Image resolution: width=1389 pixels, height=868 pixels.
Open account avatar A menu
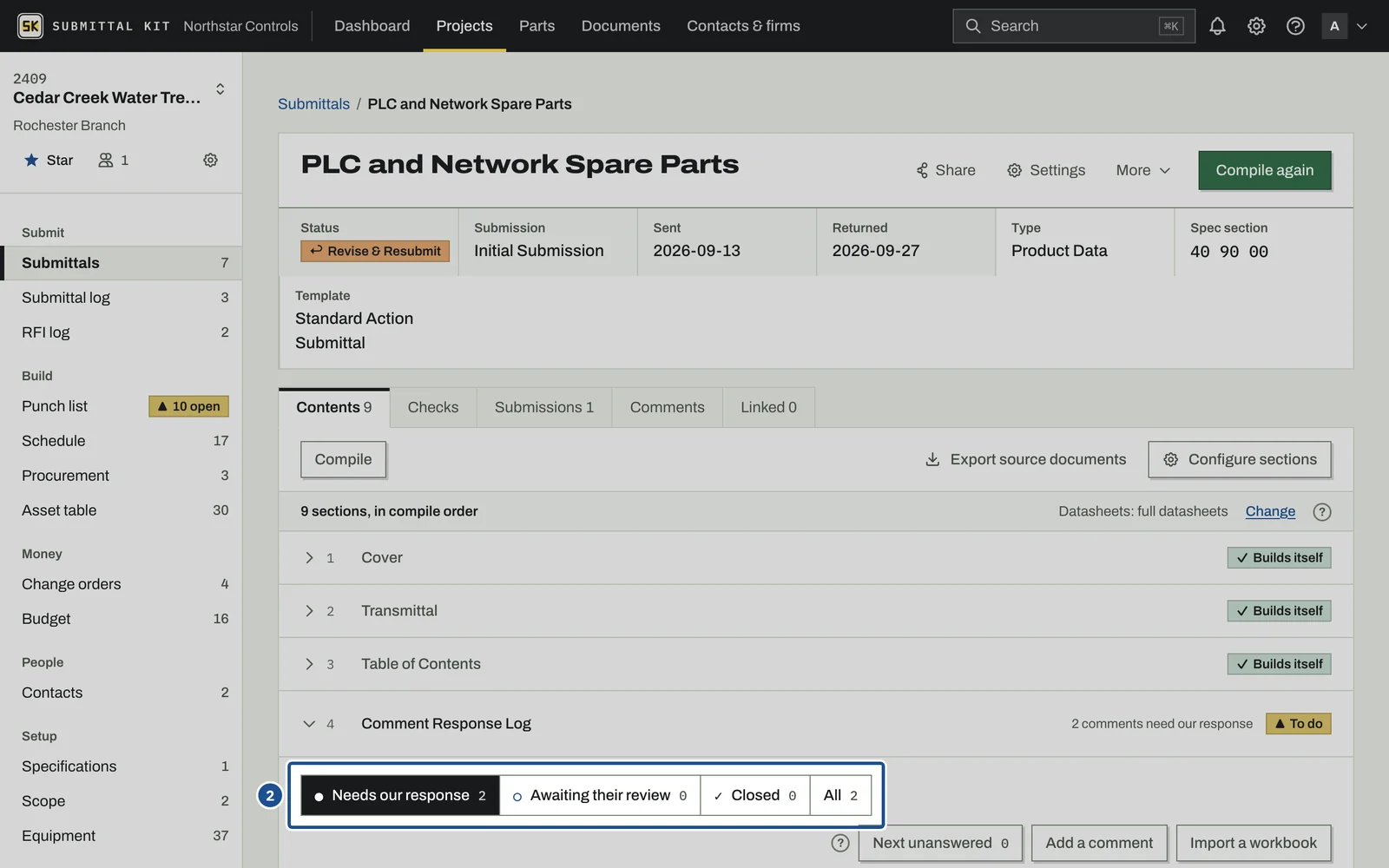pyautogui.click(x=1345, y=26)
